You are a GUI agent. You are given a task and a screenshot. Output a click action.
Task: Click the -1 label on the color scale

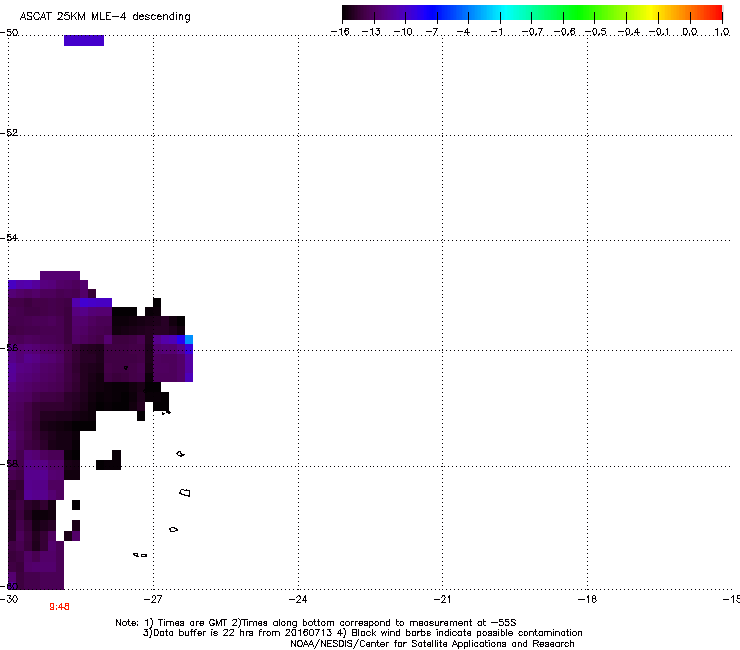coord(496,32)
